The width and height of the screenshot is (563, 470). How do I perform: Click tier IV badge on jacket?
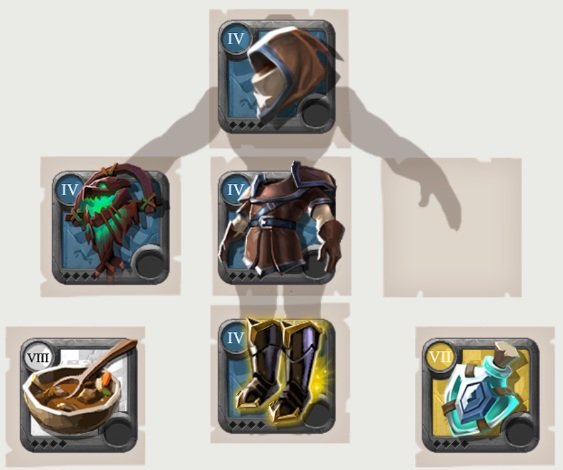236,189
